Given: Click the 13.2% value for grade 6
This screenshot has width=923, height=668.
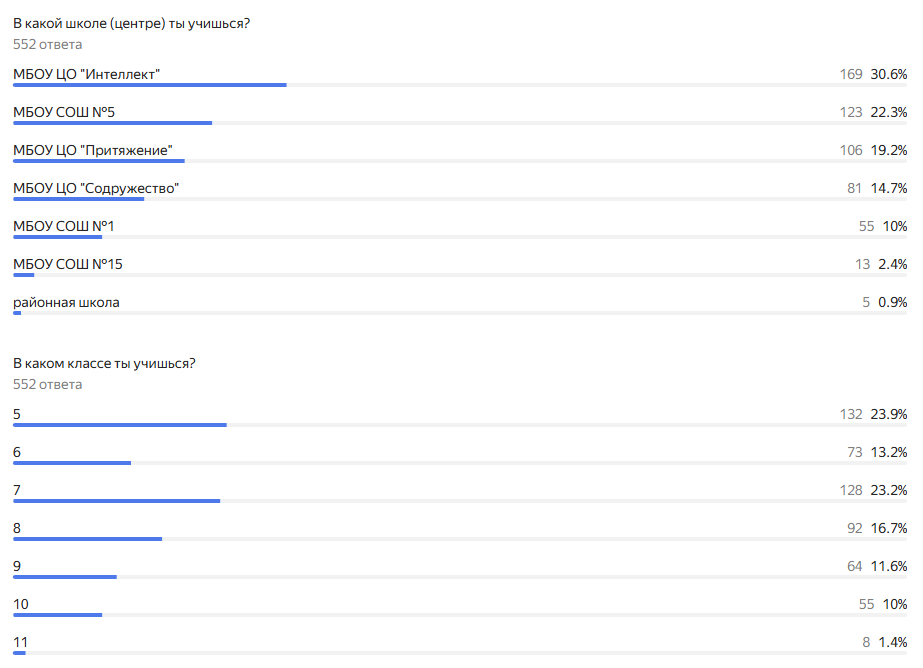Looking at the screenshot, I should click(889, 452).
